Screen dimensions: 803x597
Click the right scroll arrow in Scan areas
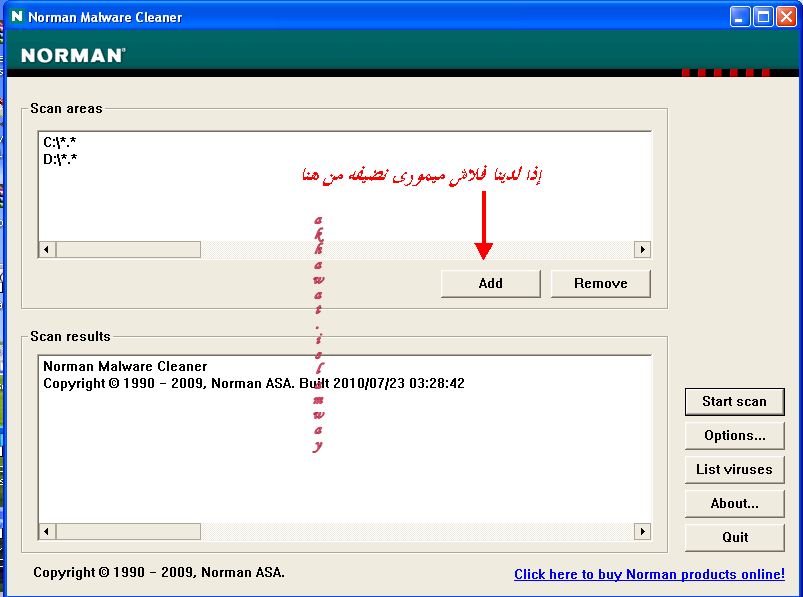point(642,250)
